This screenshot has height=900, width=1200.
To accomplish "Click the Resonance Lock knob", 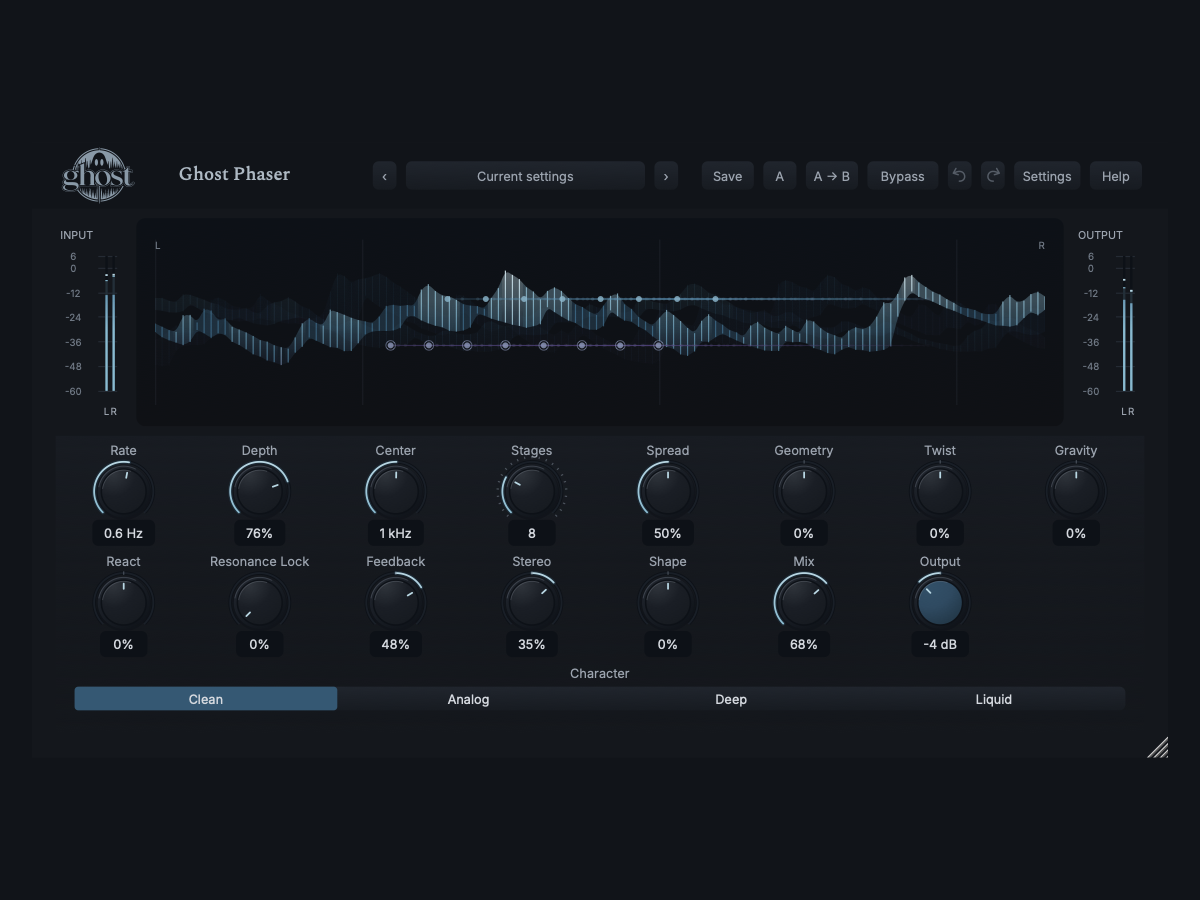I will (259, 602).
